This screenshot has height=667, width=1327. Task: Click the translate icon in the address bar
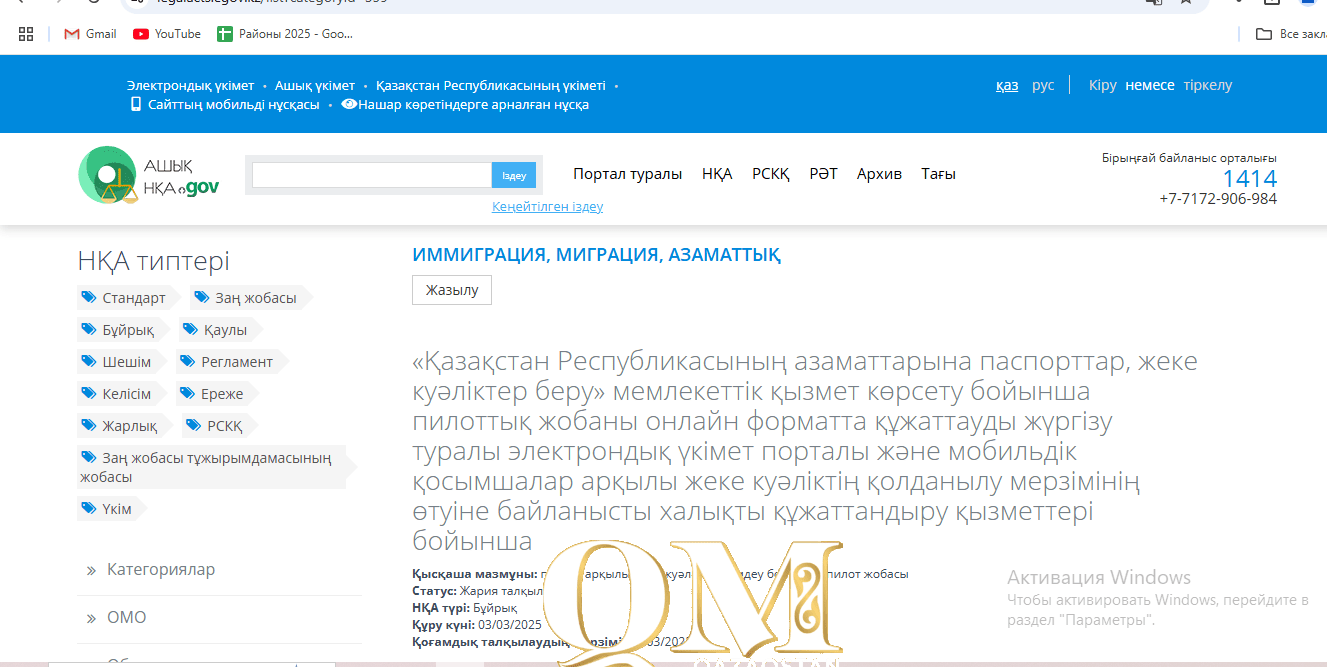point(1153,4)
